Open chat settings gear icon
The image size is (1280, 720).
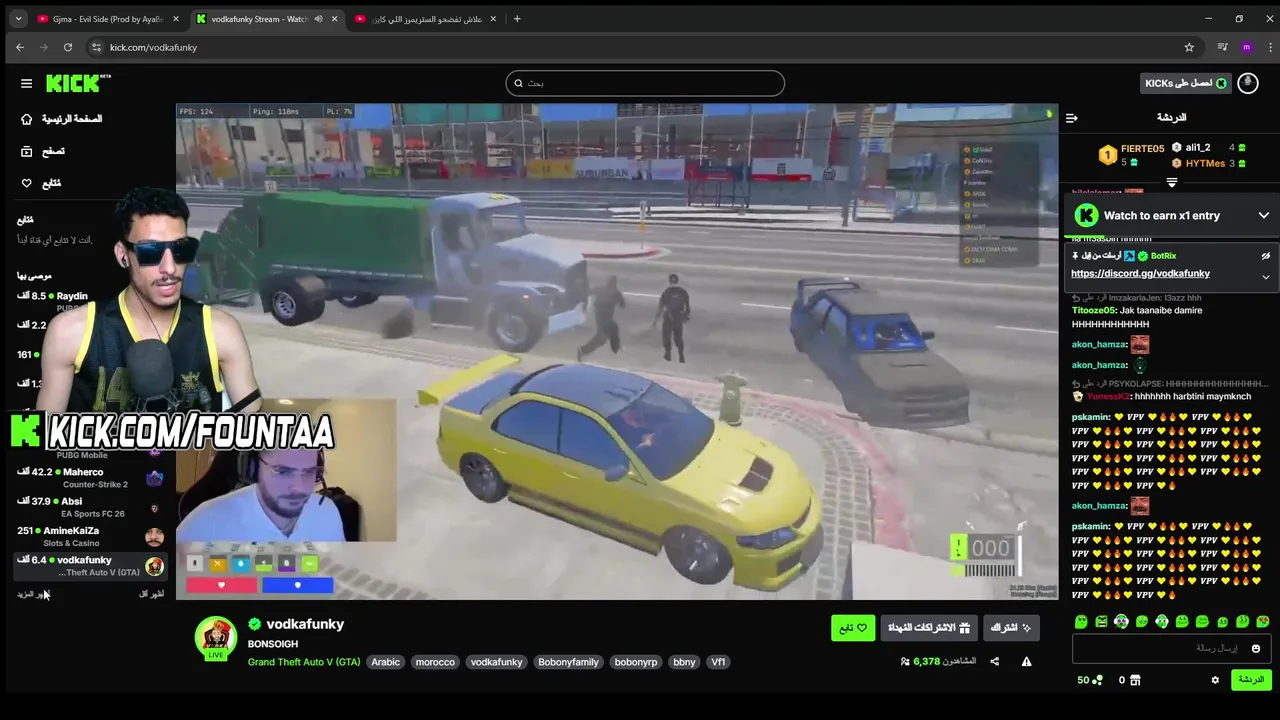1215,680
